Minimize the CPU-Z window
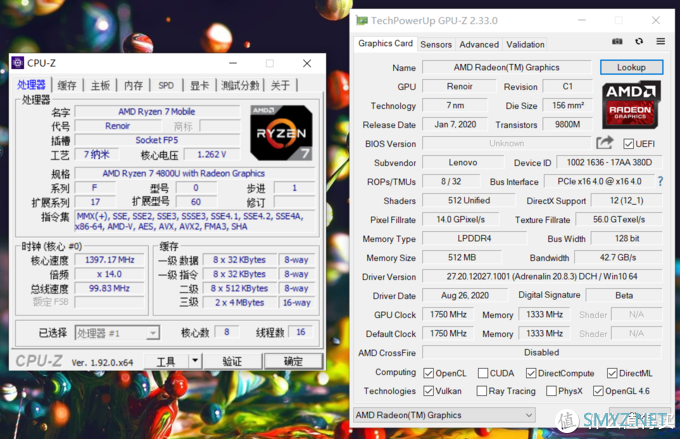 pyautogui.click(x=233, y=63)
